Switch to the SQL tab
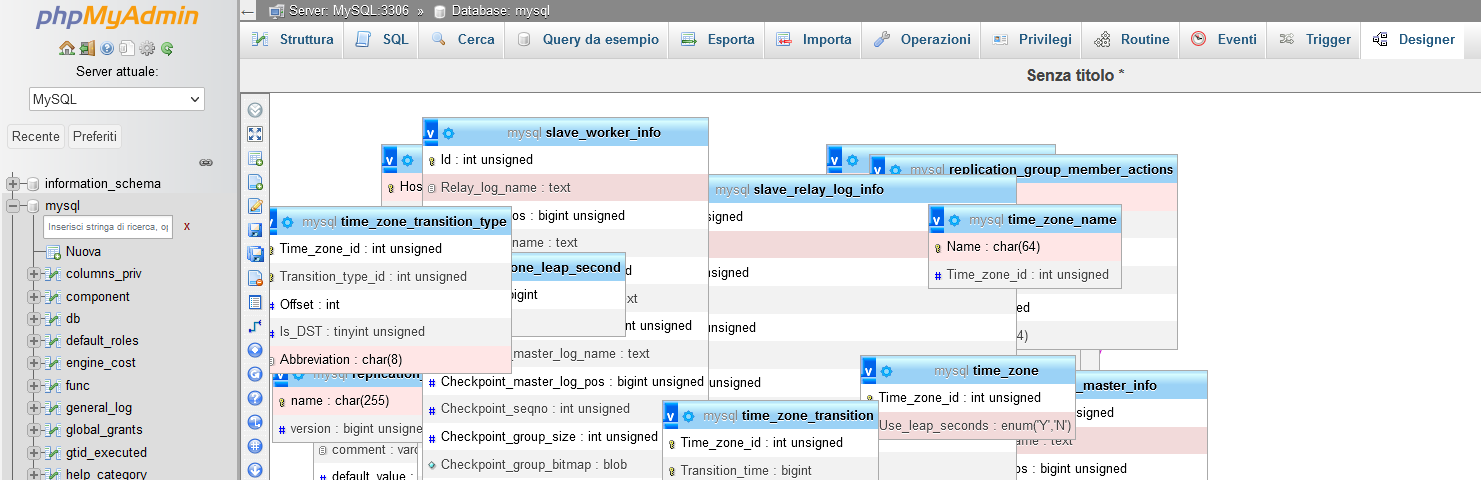 382,40
